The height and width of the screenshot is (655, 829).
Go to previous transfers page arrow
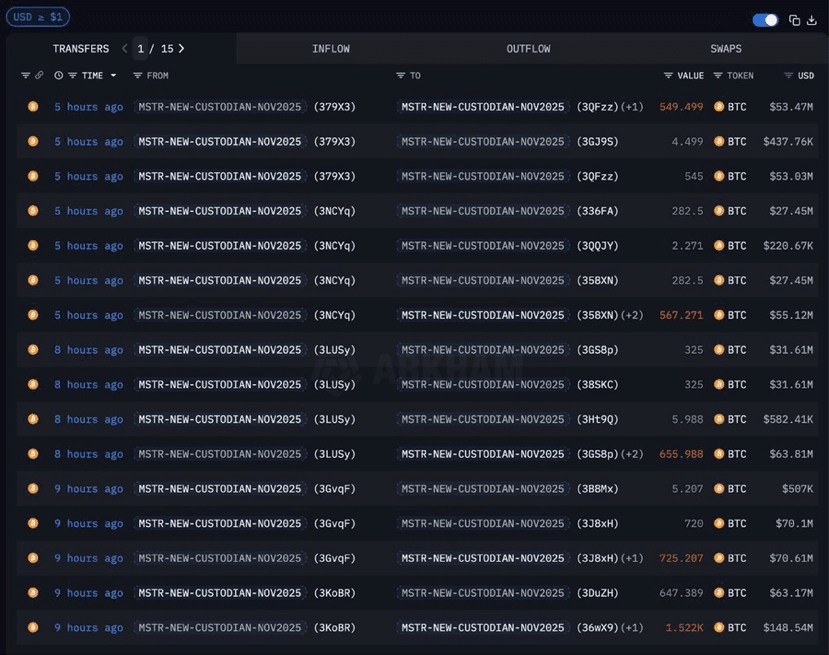tap(125, 48)
